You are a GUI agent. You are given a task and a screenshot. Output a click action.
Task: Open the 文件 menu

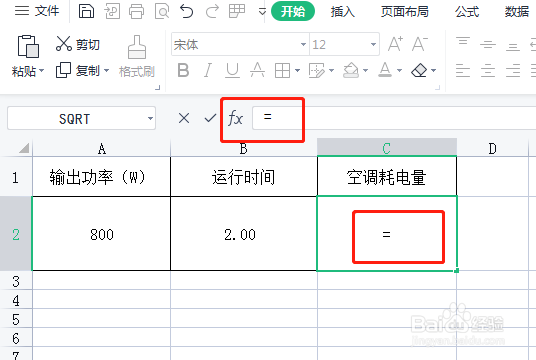click(37, 11)
